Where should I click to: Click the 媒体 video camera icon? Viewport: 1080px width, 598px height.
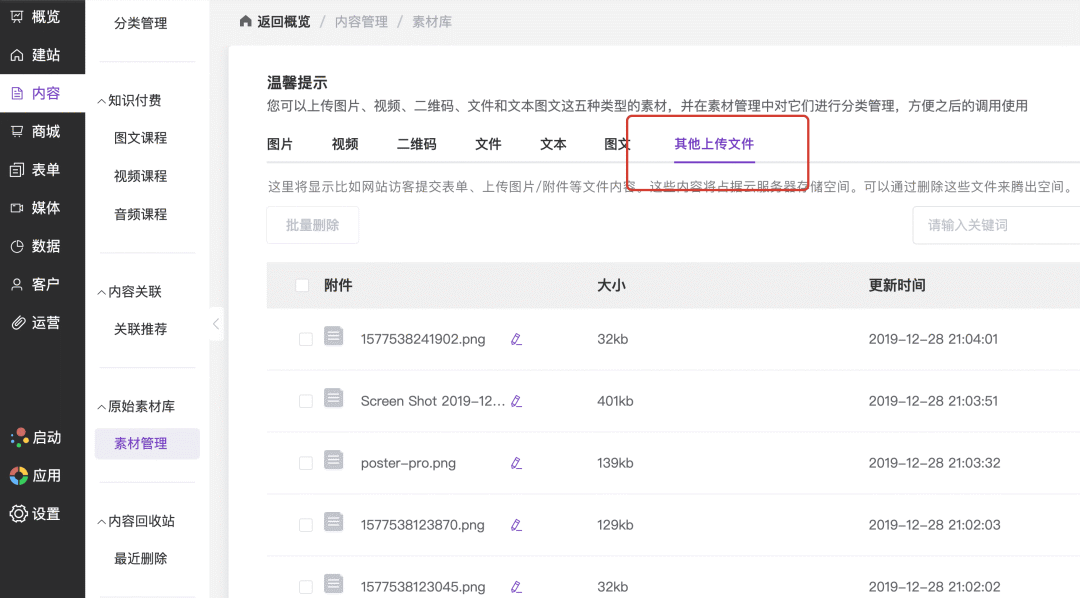click(x=17, y=208)
